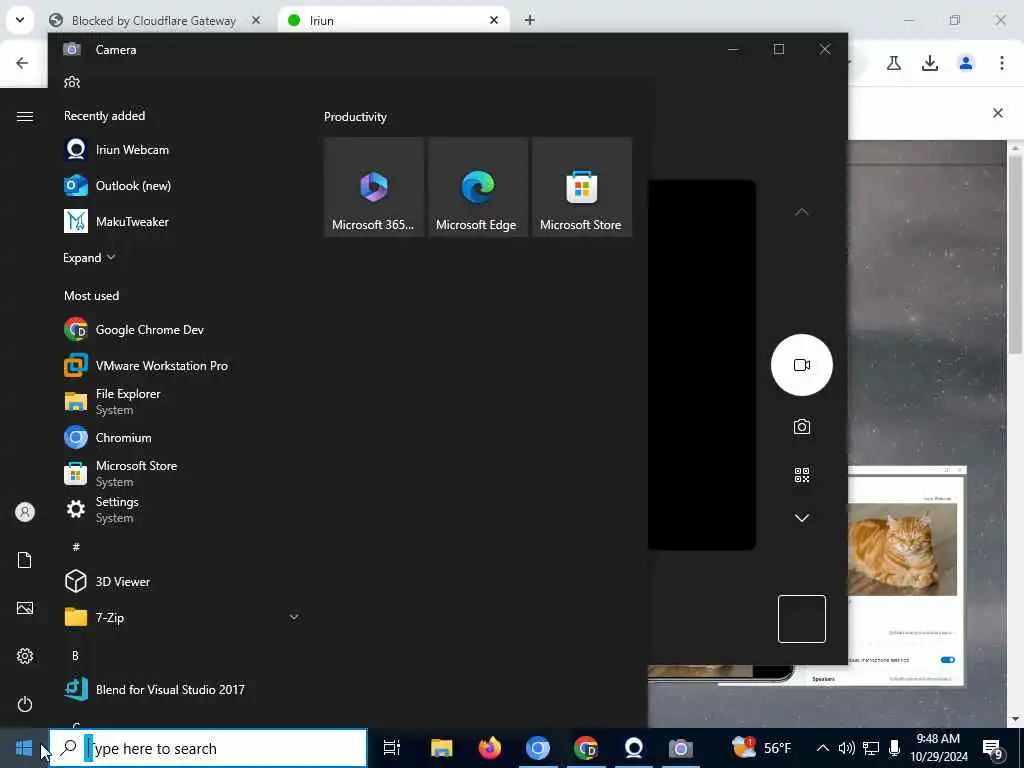The image size is (1024, 768).
Task: Open Task View on the taskbar
Action: [x=392, y=748]
